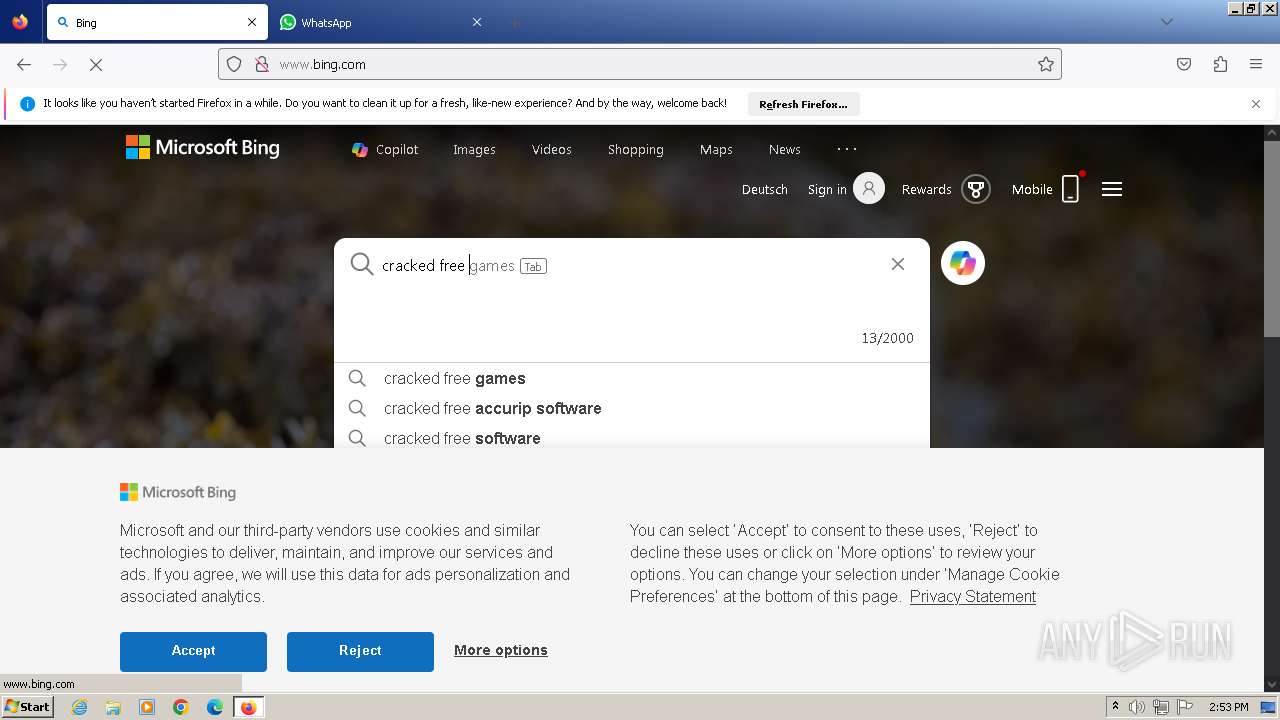The image size is (1280, 720).
Task: Open the volume speaker tray icon
Action: pyautogui.click(x=1137, y=707)
